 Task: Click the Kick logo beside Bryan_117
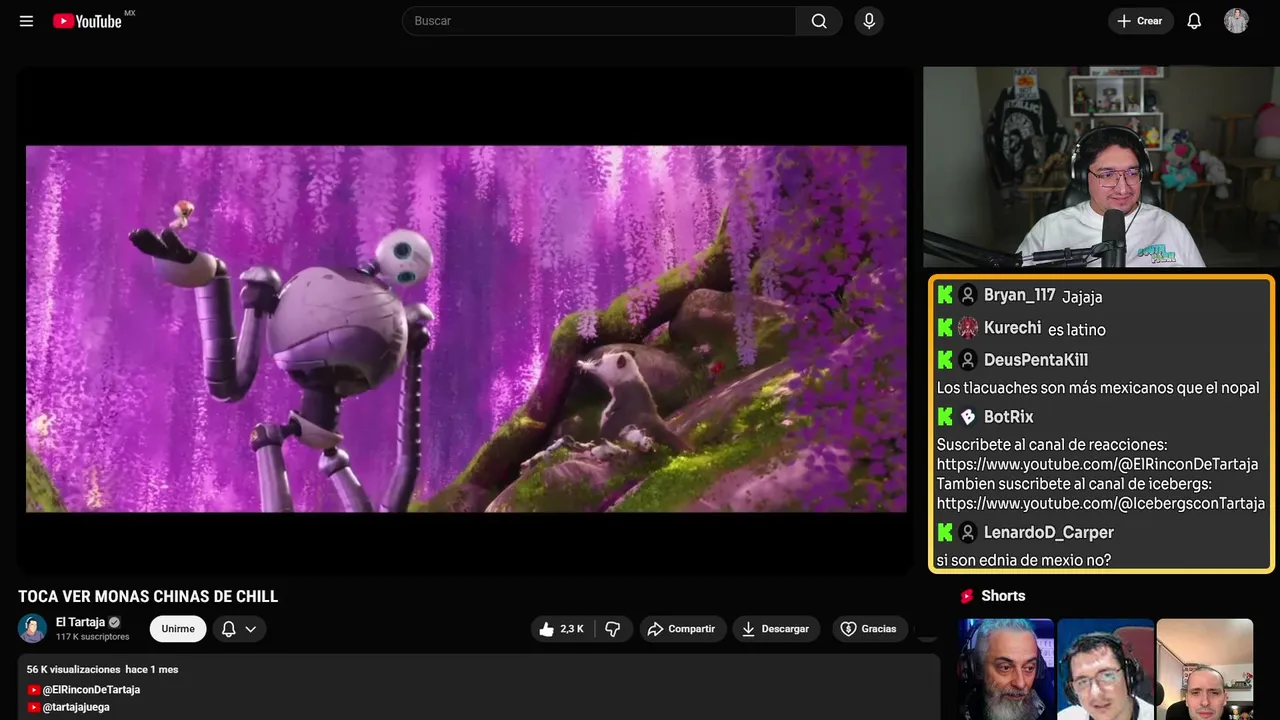click(945, 295)
